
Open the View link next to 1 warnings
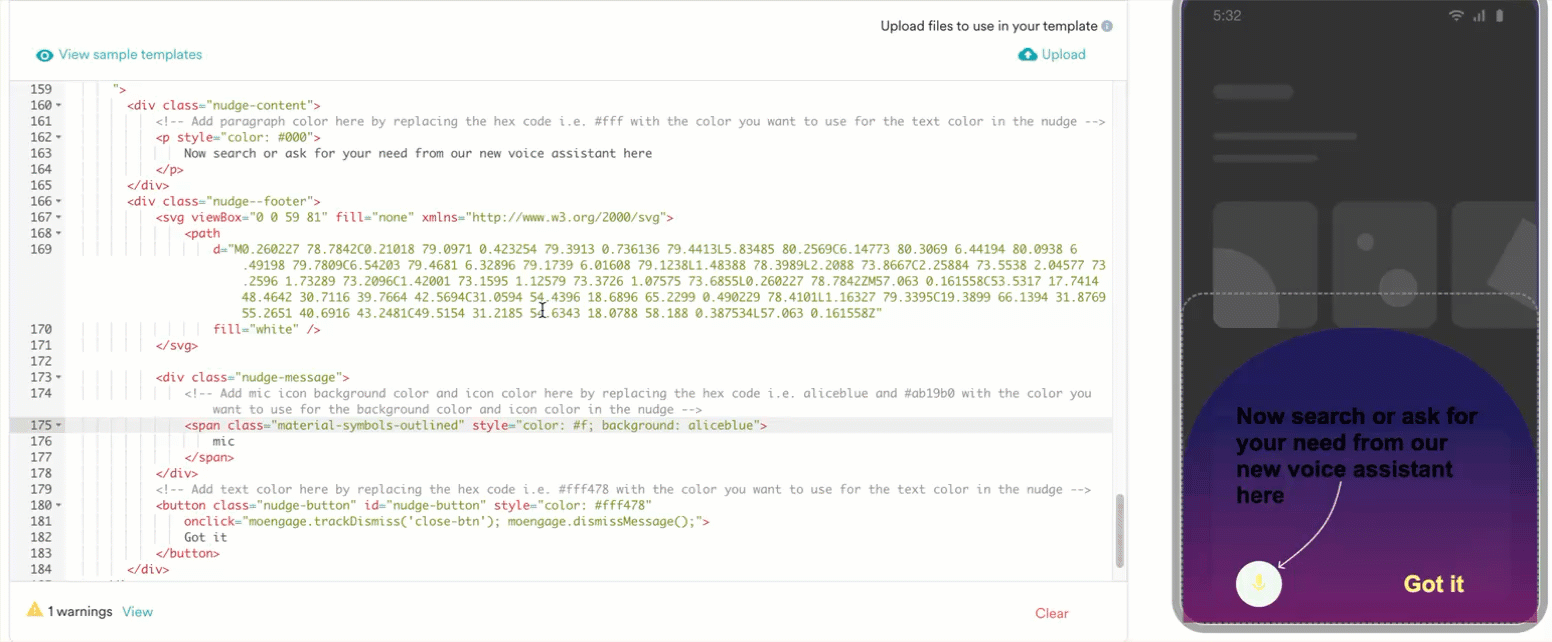(x=137, y=611)
